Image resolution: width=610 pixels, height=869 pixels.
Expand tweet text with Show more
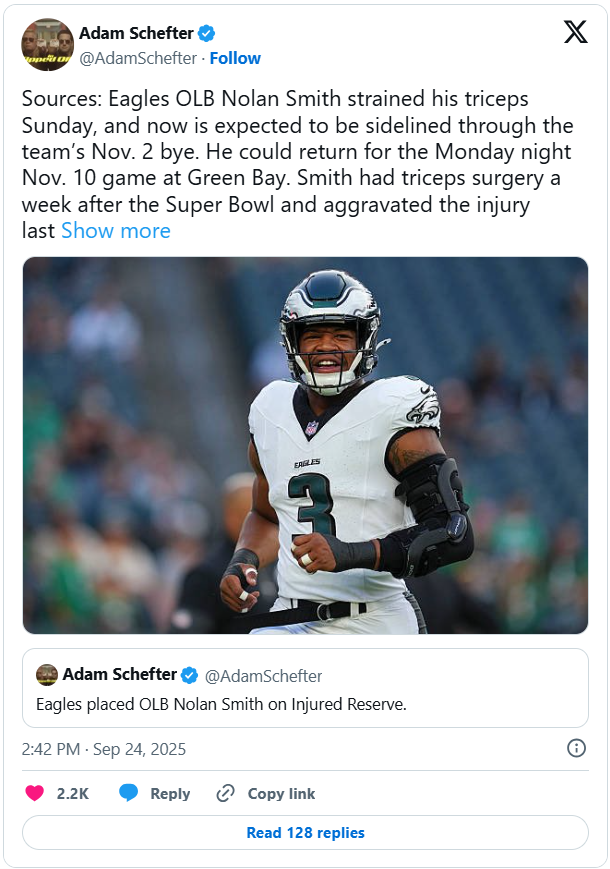pos(116,231)
